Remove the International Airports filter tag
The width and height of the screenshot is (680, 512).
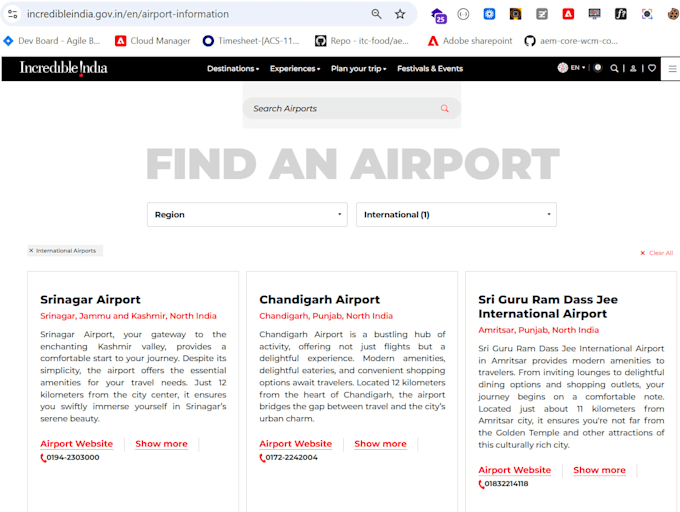[31, 251]
